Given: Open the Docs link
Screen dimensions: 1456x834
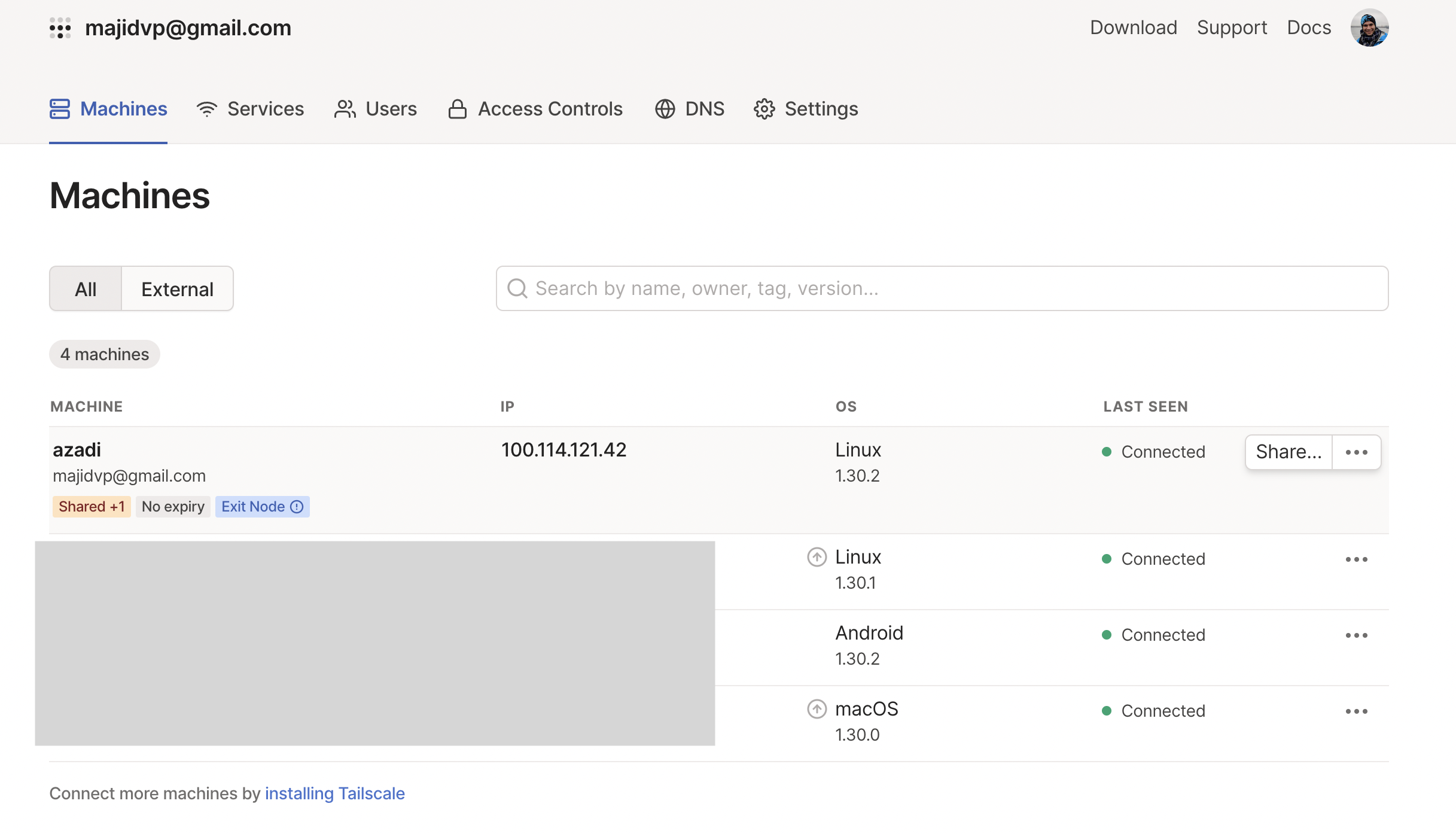Looking at the screenshot, I should coord(1309,28).
